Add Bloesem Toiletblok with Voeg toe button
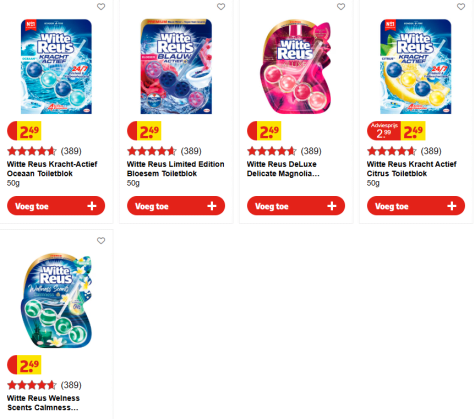 tap(176, 206)
